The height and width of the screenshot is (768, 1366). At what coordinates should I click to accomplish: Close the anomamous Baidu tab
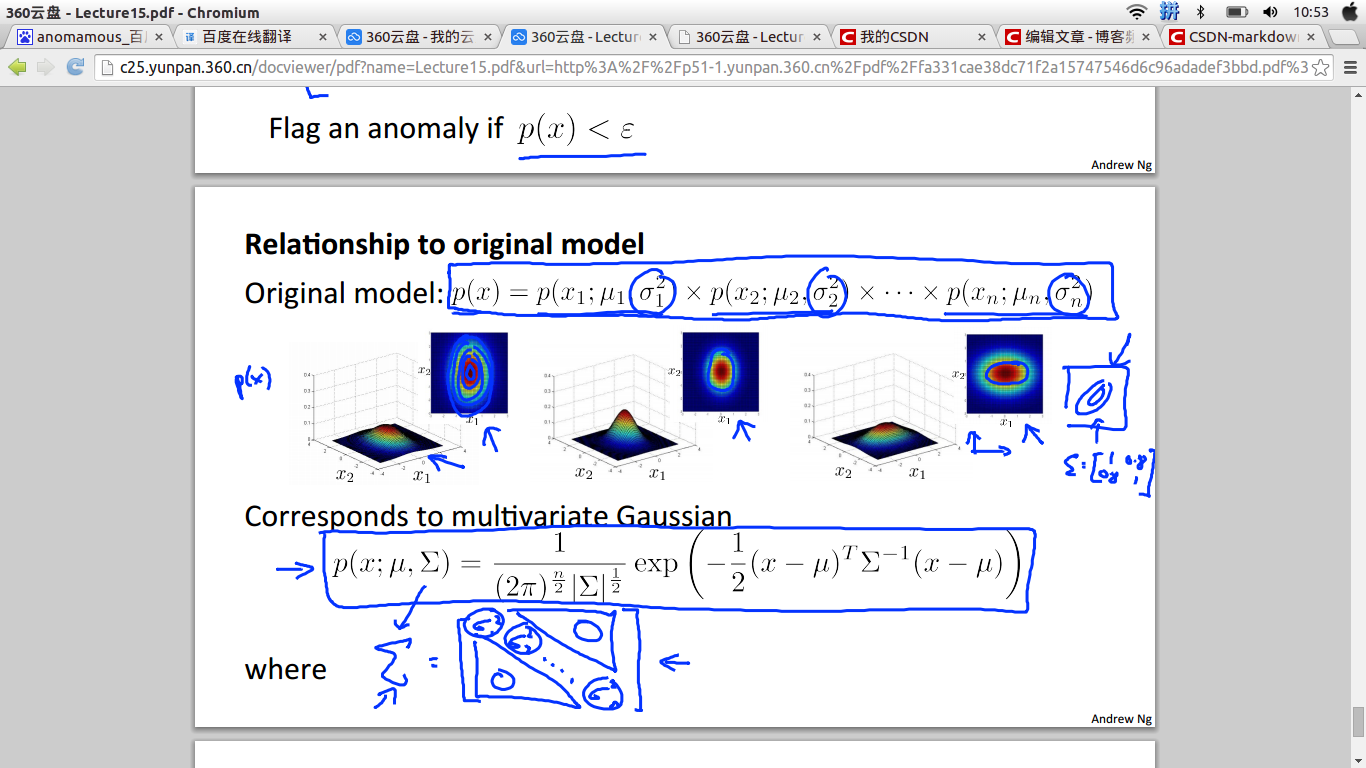click(x=157, y=37)
